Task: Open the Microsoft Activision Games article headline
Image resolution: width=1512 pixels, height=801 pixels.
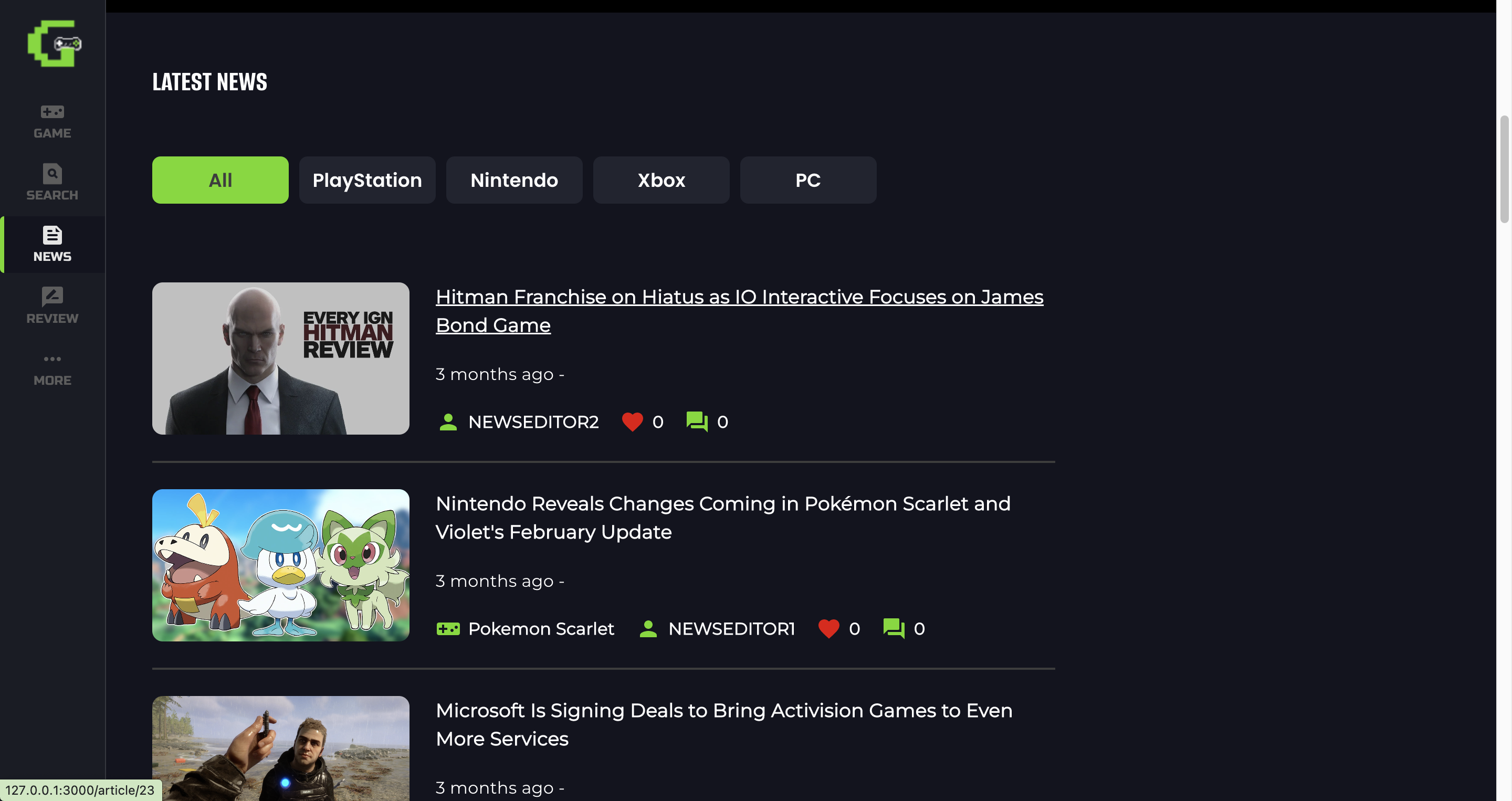Action: 724,724
